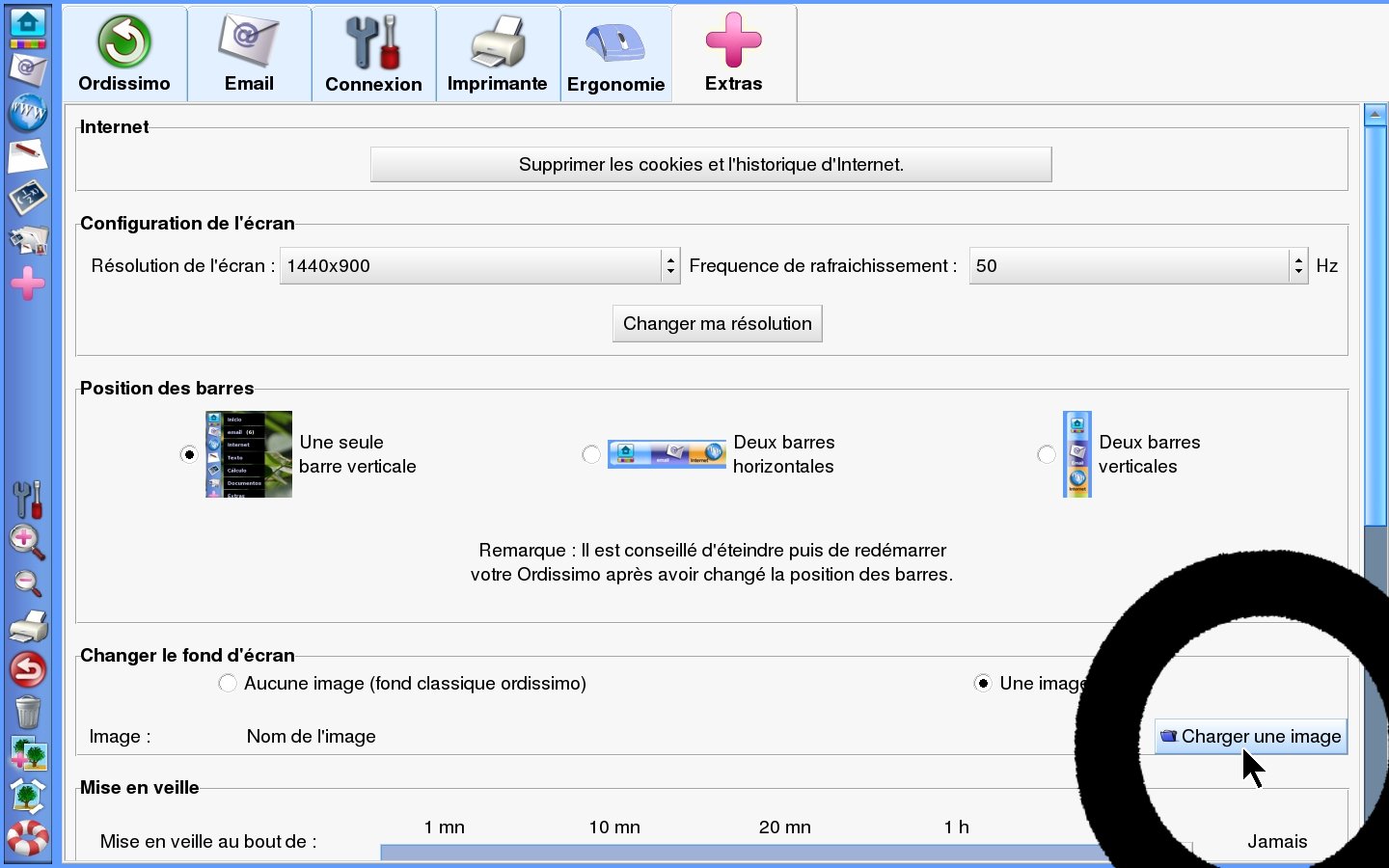The width and height of the screenshot is (1389, 868).
Task: Open the settings tools icon in sidebar
Action: [x=27, y=500]
